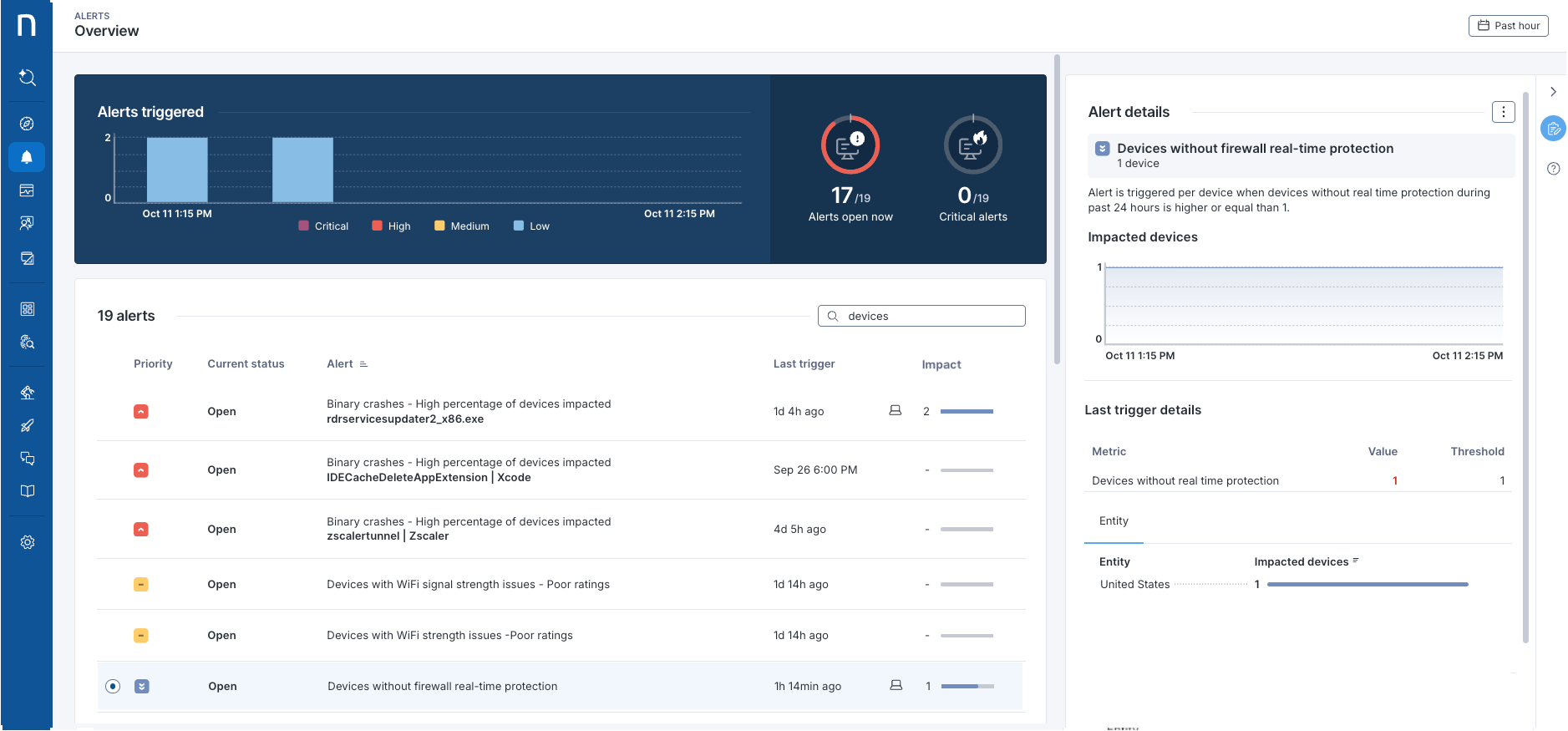Open the device checklist icon in sidebar
This screenshot has width=1568, height=731.
27,258
